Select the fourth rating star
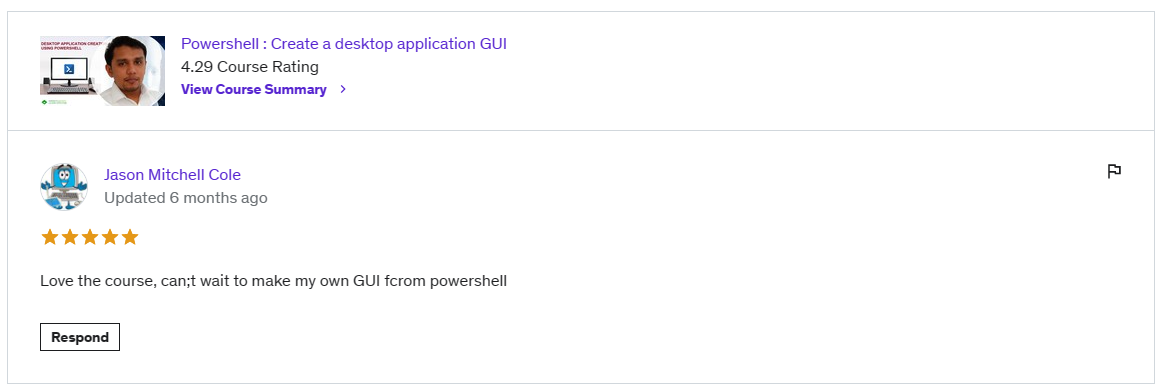The height and width of the screenshot is (392, 1165). tap(110, 238)
